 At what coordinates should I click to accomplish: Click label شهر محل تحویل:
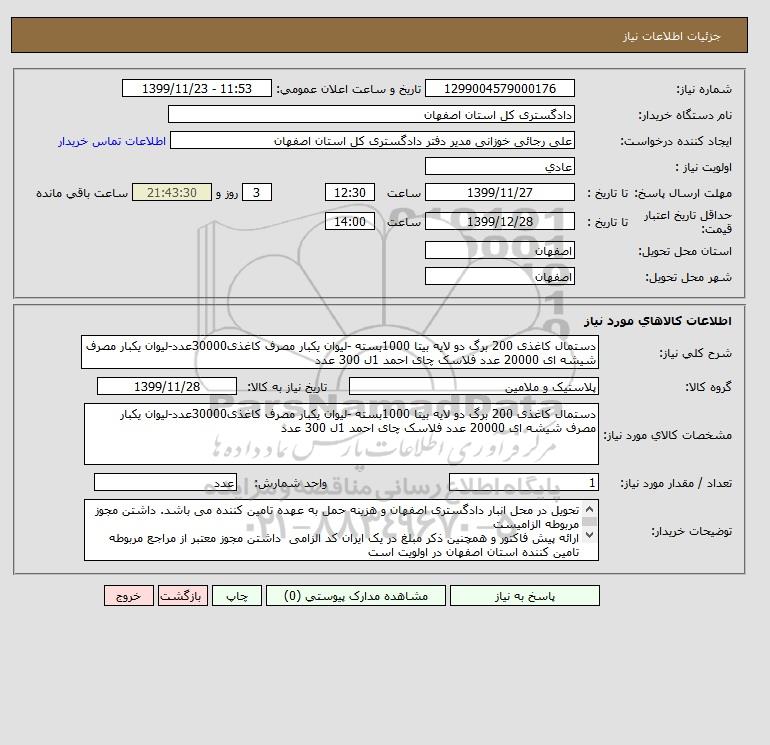pos(688,277)
